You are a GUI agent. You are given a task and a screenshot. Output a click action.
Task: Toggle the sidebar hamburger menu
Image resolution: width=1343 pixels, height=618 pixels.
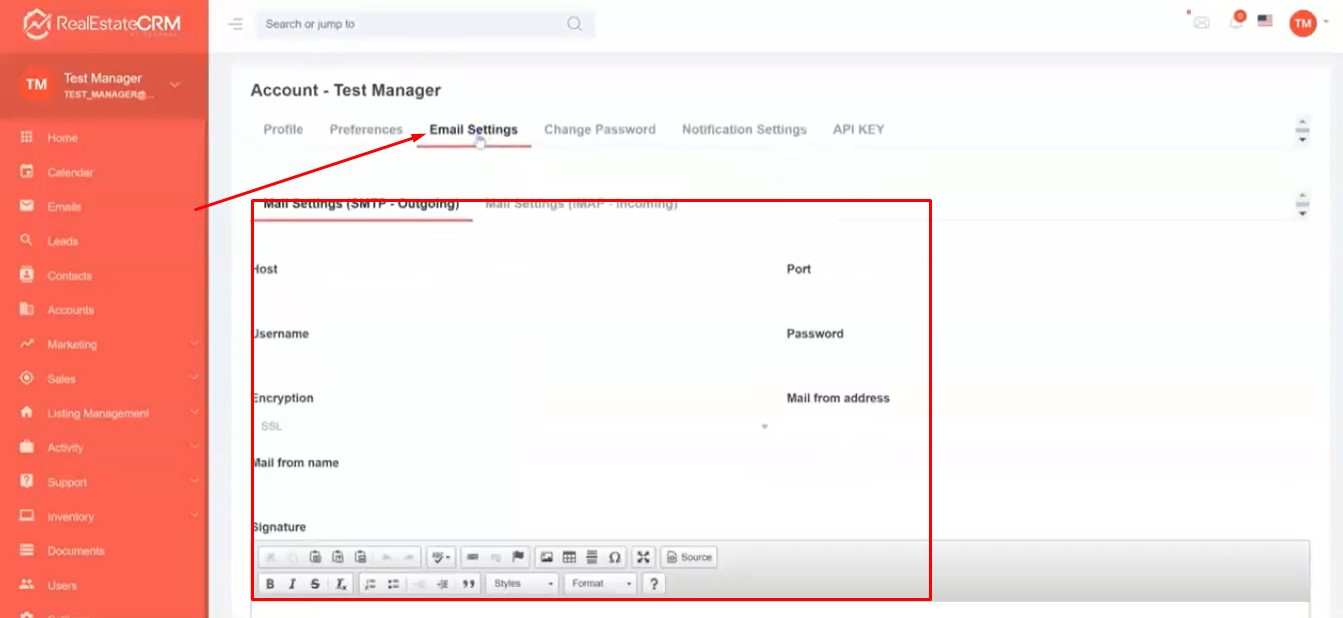[x=236, y=24]
